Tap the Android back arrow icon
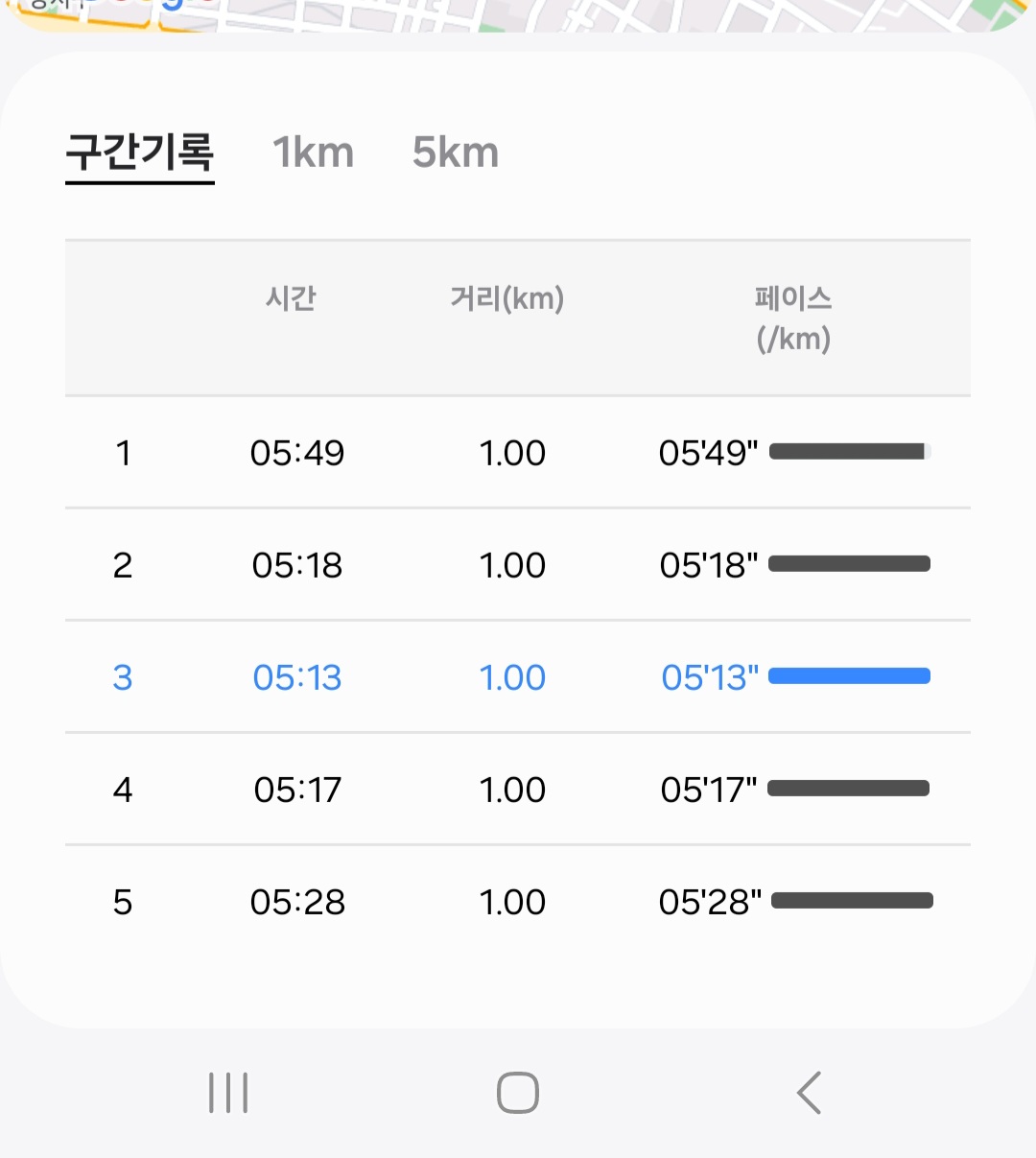This screenshot has height=1158, width=1036. point(809,1093)
